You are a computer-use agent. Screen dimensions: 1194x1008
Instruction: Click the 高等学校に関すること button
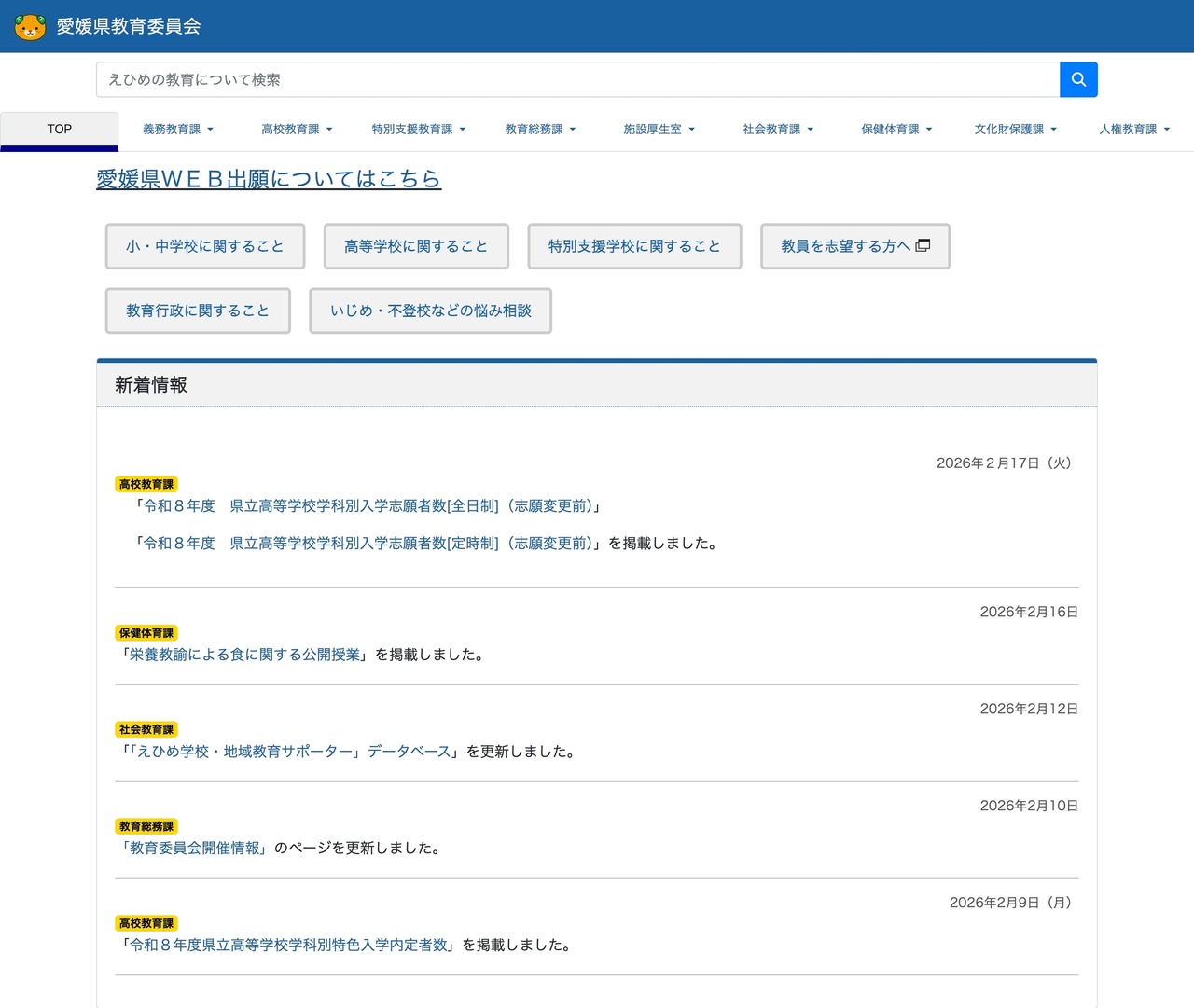(x=415, y=245)
